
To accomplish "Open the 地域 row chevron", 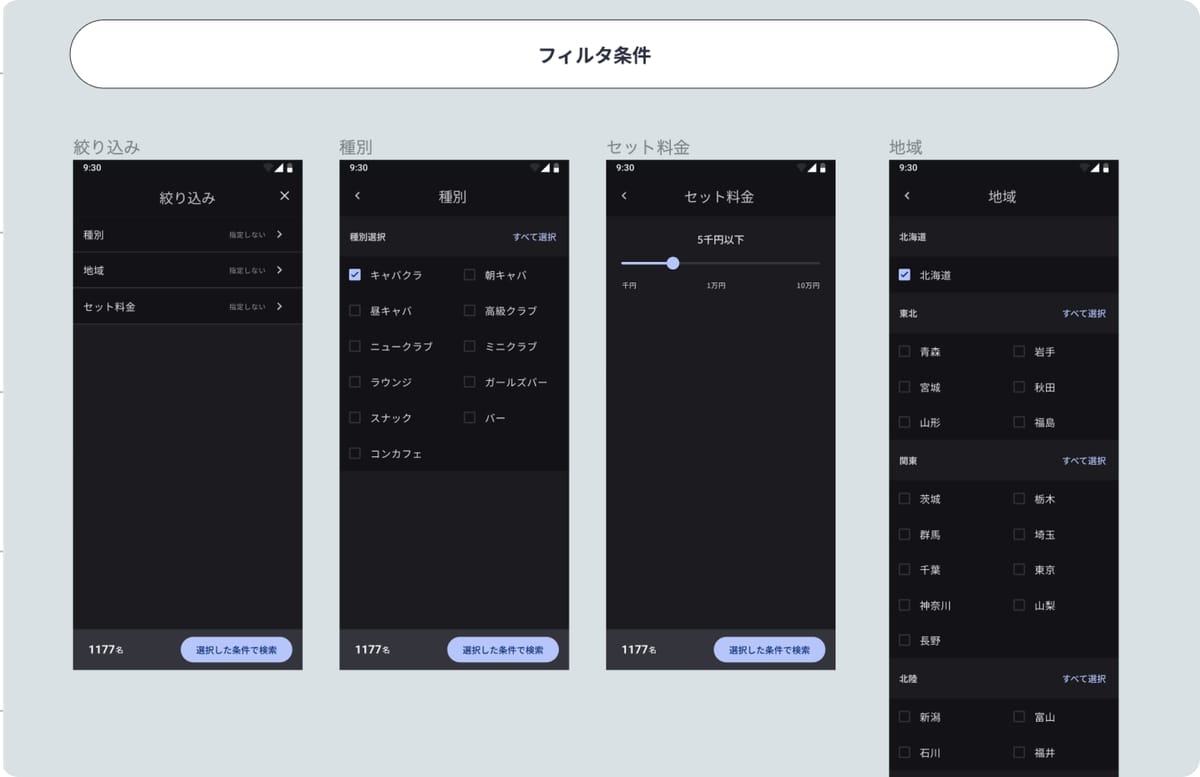I will point(279,270).
